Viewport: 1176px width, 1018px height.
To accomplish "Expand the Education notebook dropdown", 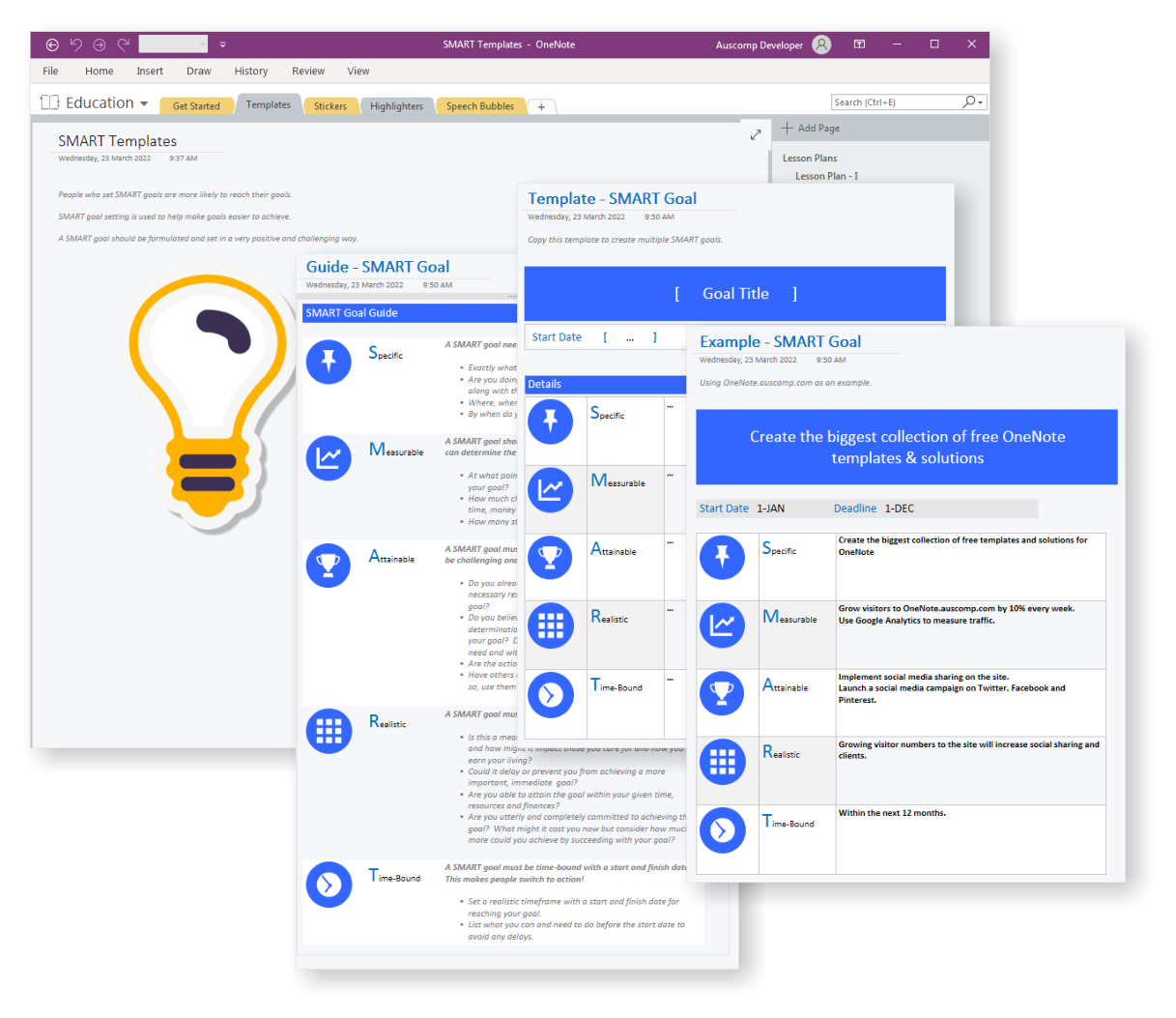I will pyautogui.click(x=144, y=103).
